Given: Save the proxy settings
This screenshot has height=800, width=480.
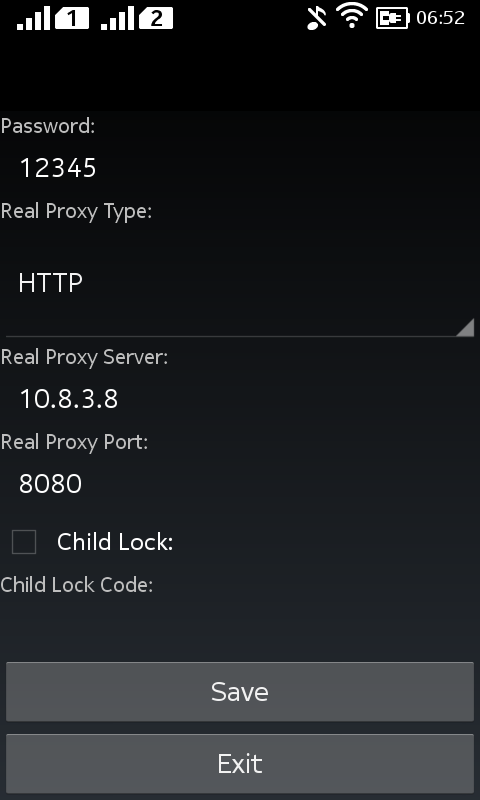Looking at the screenshot, I should tap(240, 691).
